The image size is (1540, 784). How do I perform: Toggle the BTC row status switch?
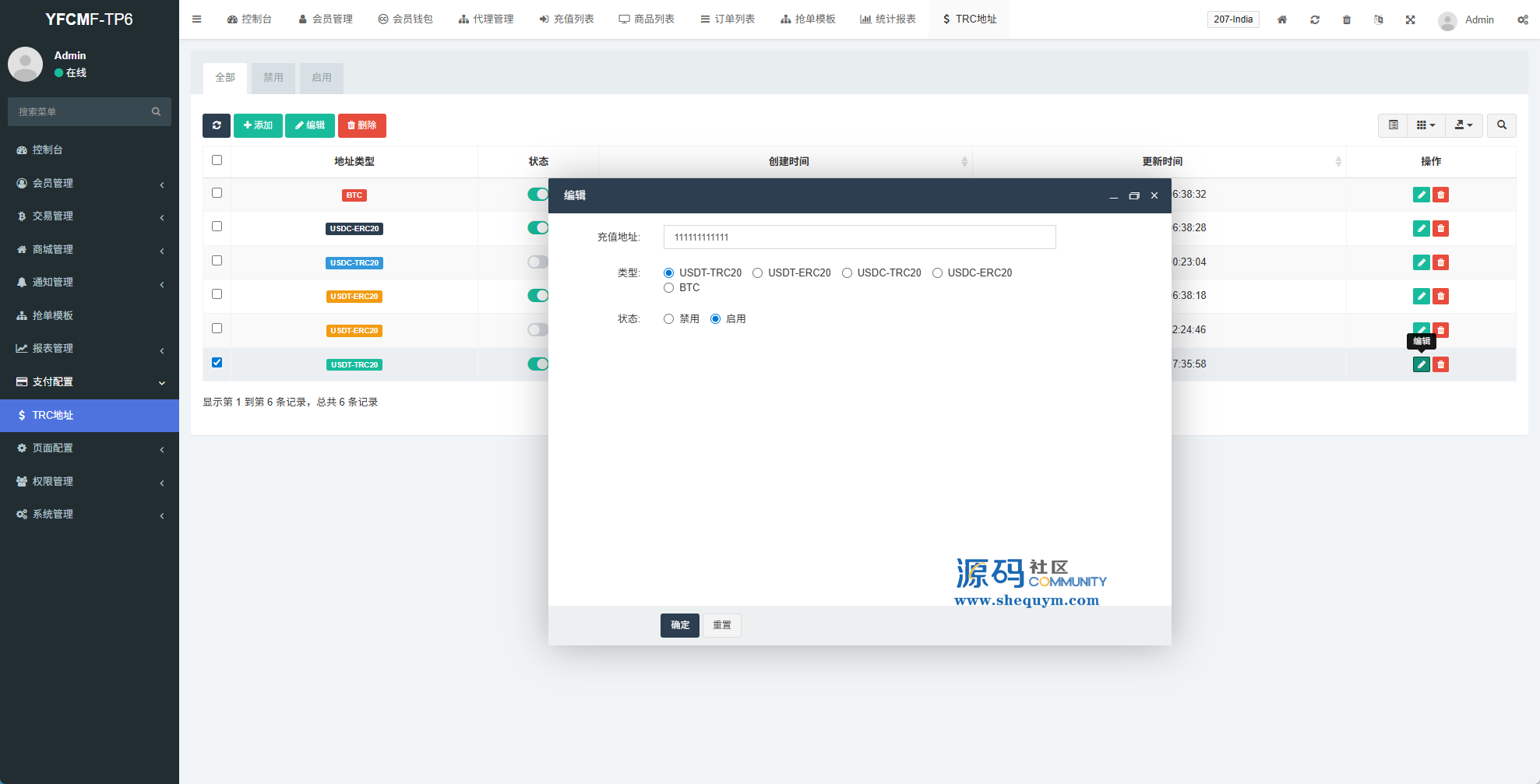click(x=537, y=195)
